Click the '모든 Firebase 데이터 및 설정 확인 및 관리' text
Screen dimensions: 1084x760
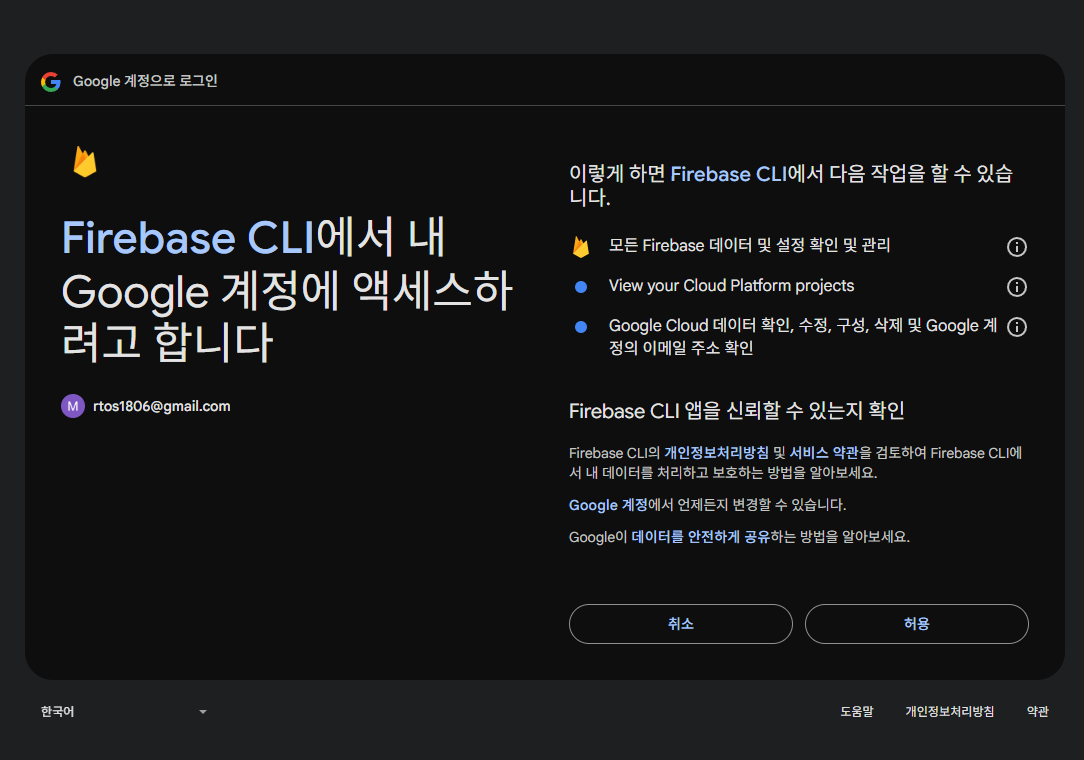[x=749, y=245]
